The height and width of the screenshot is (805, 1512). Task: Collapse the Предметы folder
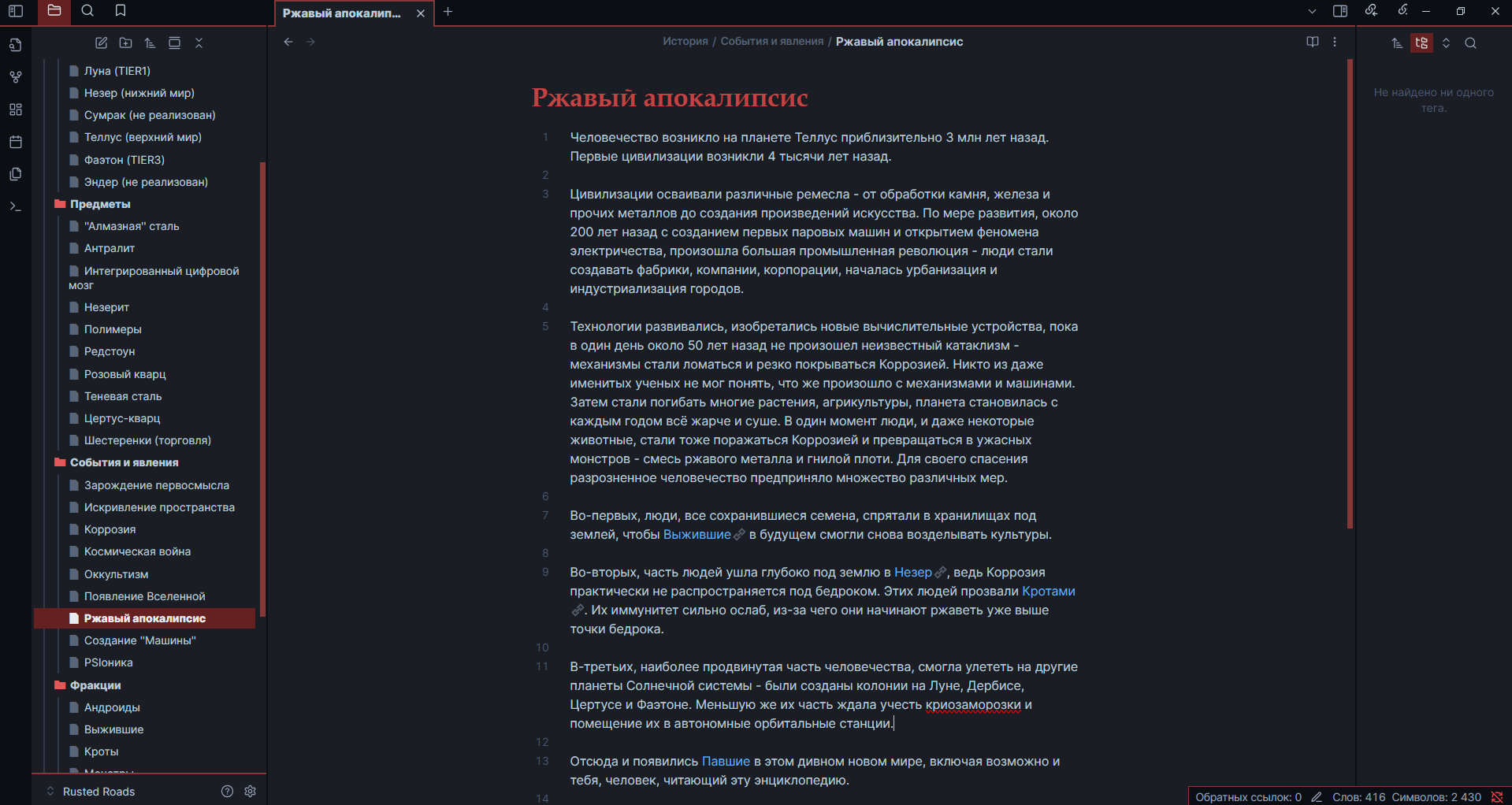100,204
